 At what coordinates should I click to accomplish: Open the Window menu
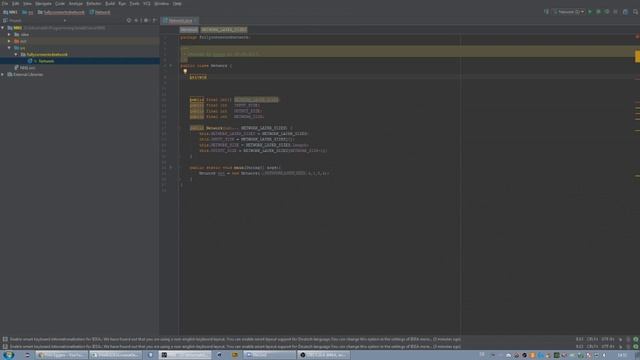tap(162, 4)
